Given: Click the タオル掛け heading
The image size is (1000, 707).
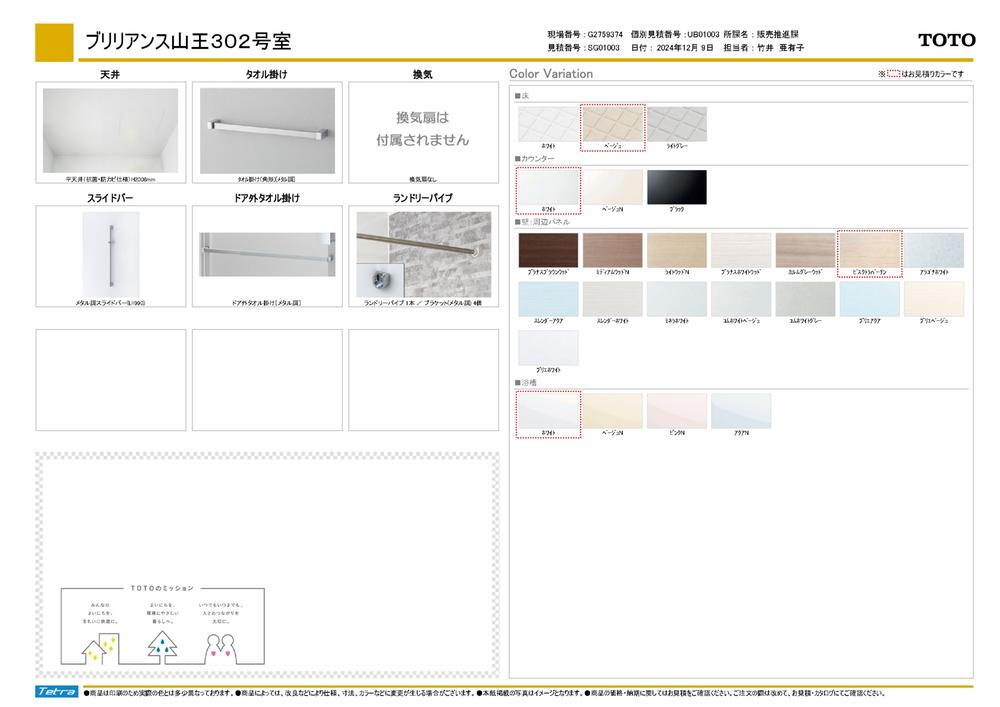Looking at the screenshot, I should [x=267, y=75].
